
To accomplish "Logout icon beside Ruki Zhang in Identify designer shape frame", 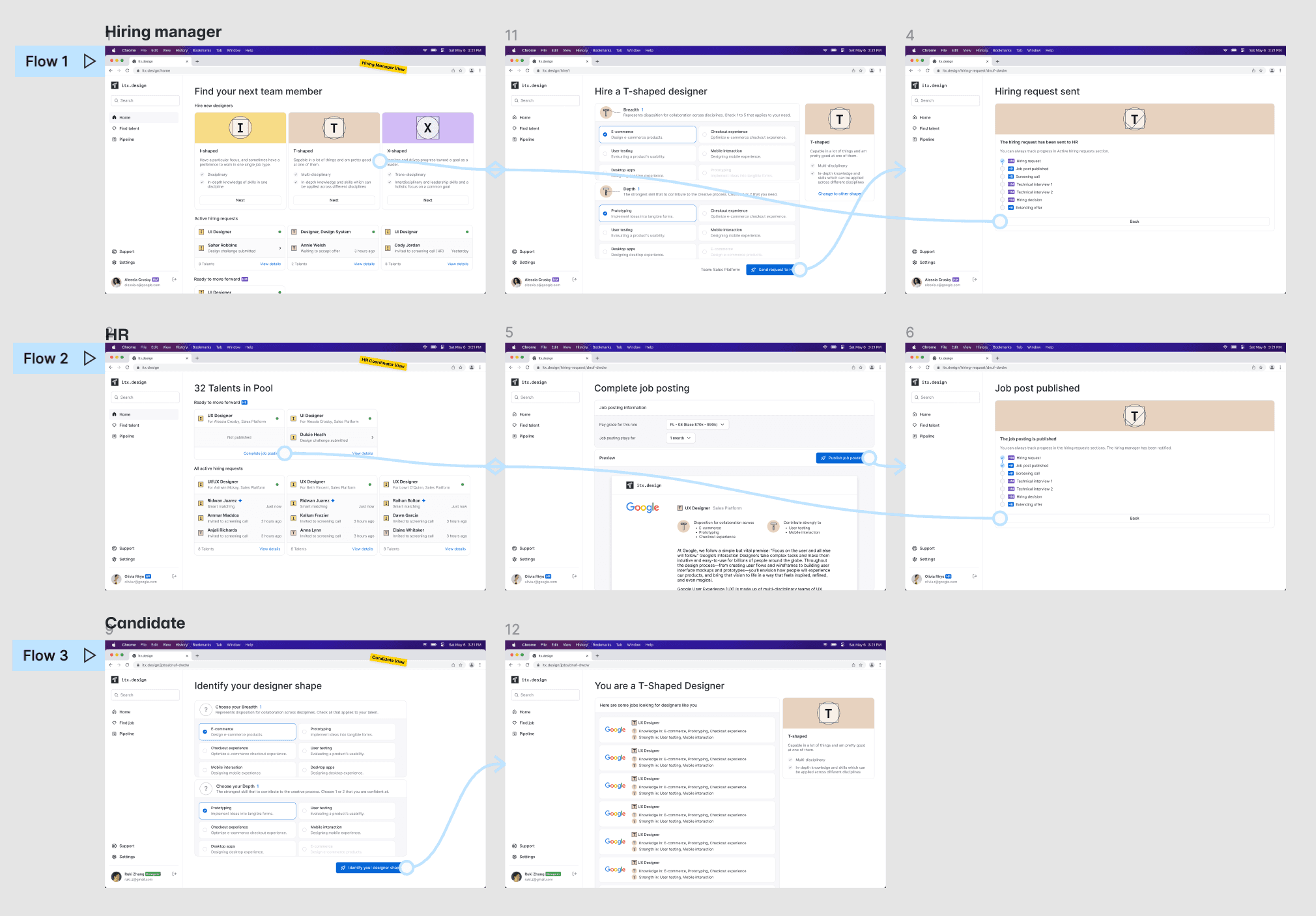I will 174,874.
